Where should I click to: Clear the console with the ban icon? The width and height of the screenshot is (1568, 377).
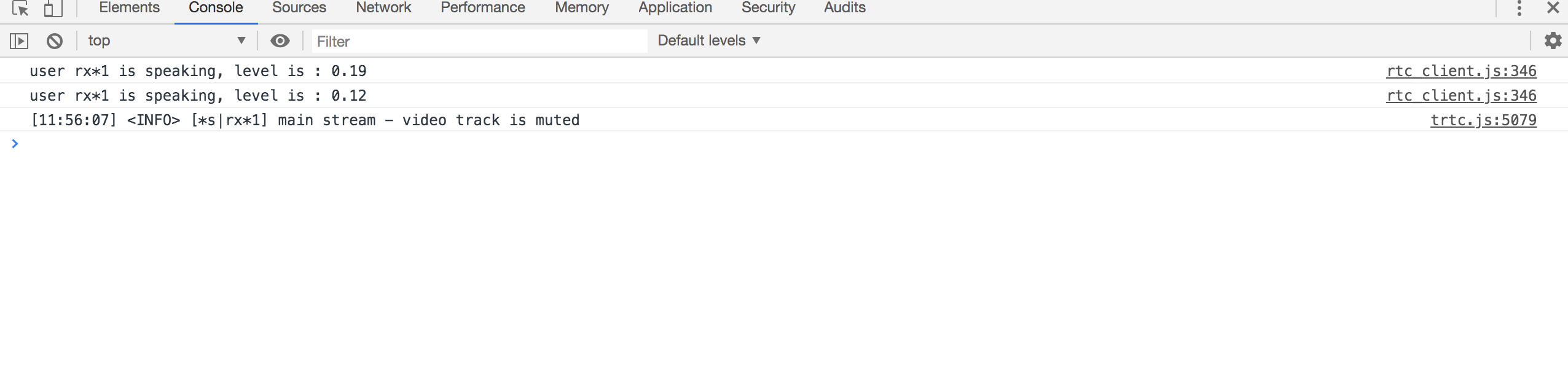point(55,41)
